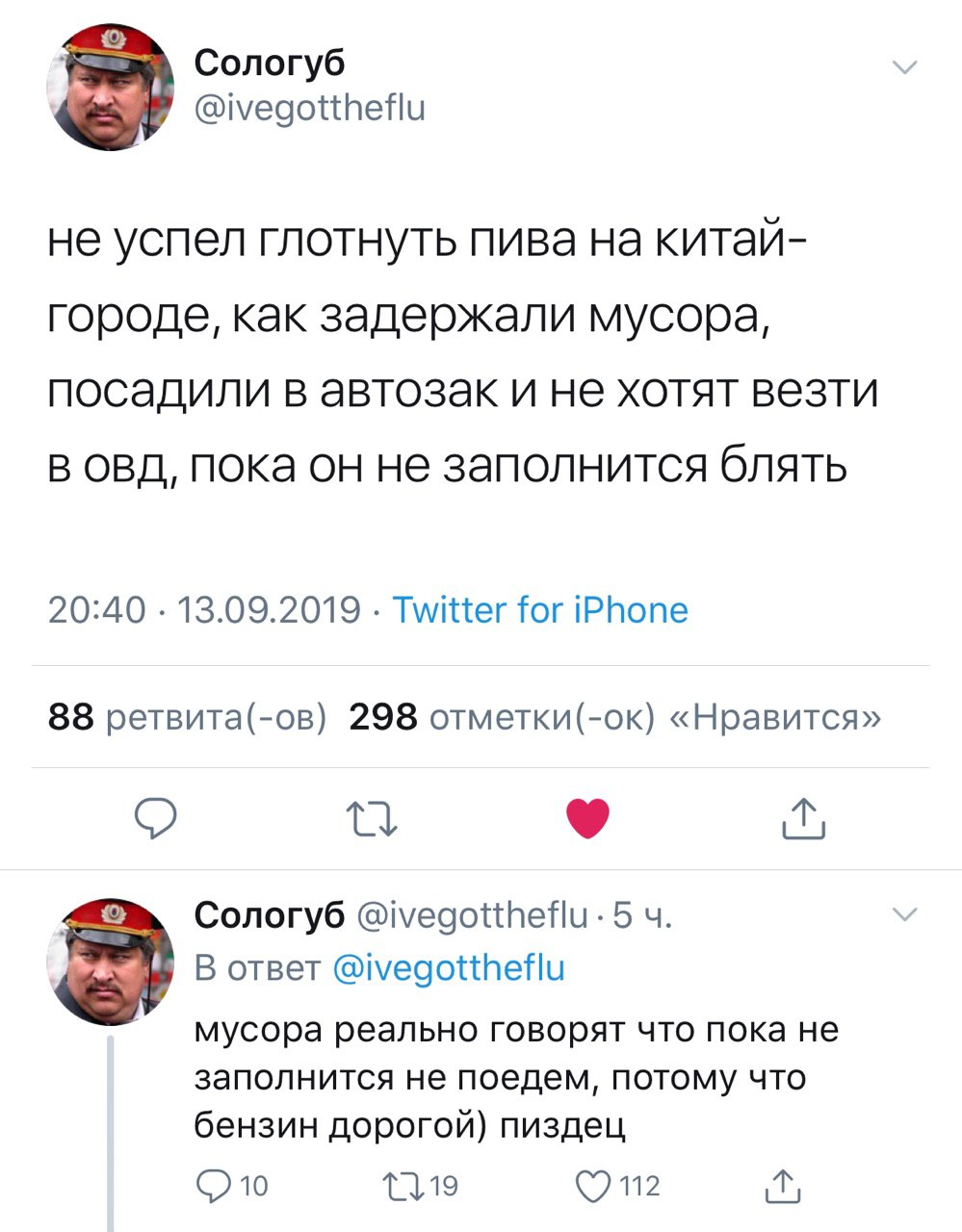Screen dimensions: 962x1232
Task: Open the reply tweet text
Action: click(516, 1076)
